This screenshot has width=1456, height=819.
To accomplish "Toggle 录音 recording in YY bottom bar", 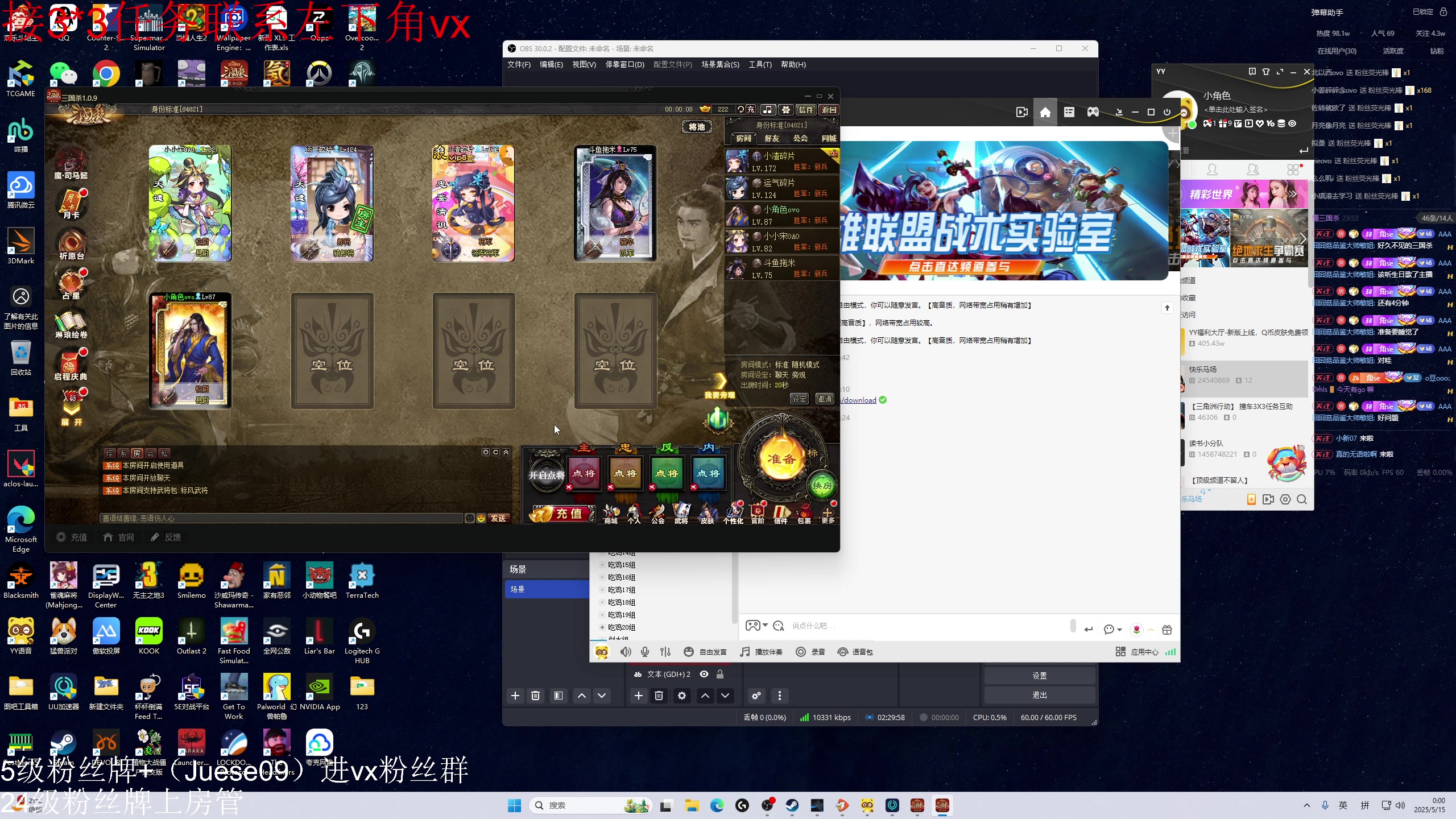I will [x=810, y=652].
